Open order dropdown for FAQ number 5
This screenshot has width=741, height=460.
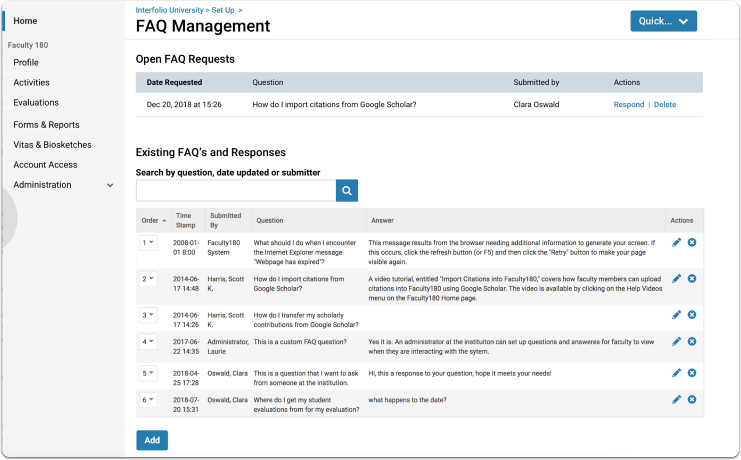point(148,373)
